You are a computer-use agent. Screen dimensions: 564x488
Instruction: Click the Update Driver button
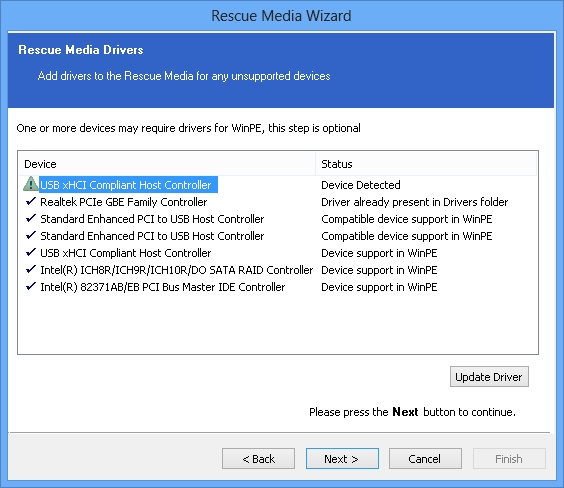(x=489, y=377)
